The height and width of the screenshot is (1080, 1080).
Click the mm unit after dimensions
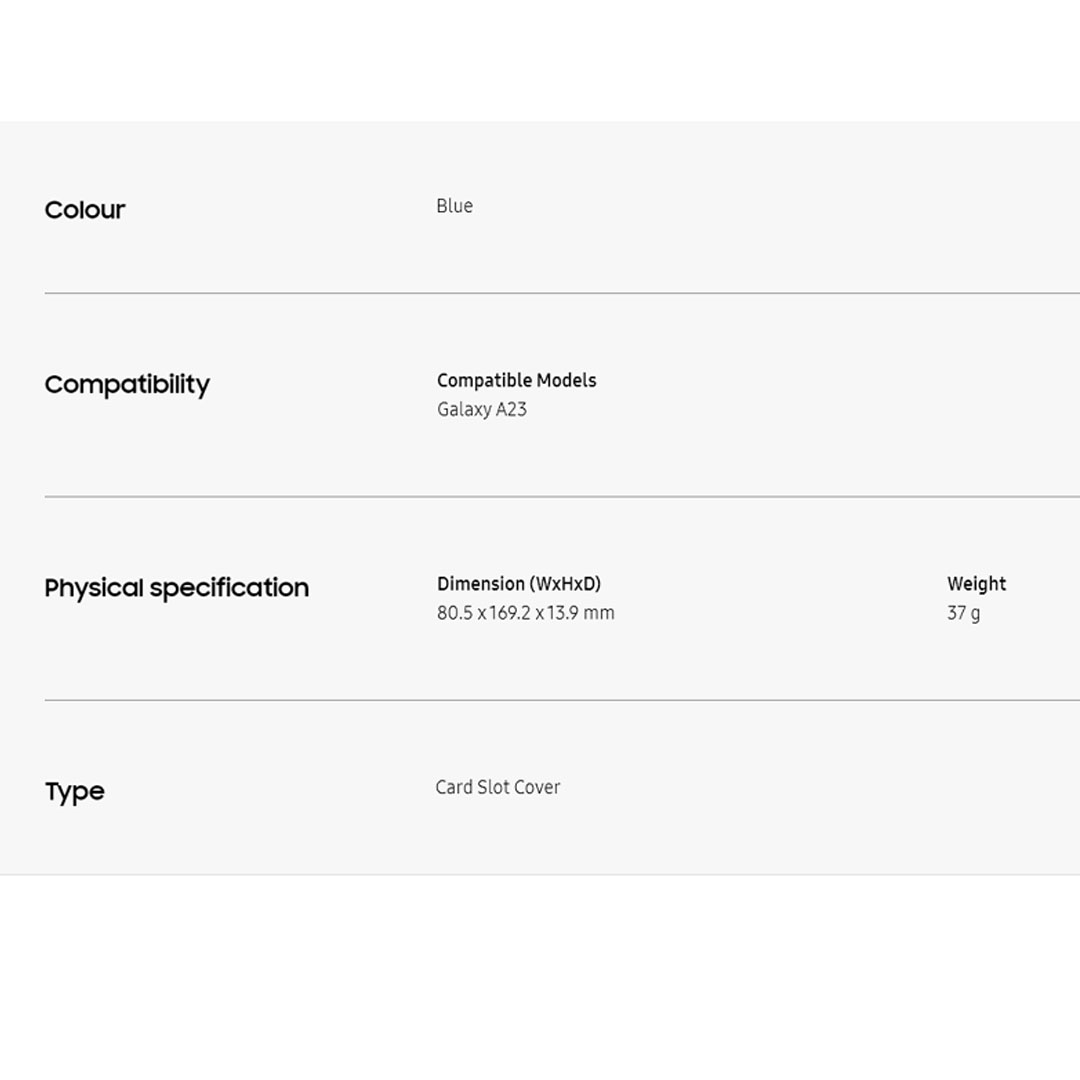coord(599,613)
